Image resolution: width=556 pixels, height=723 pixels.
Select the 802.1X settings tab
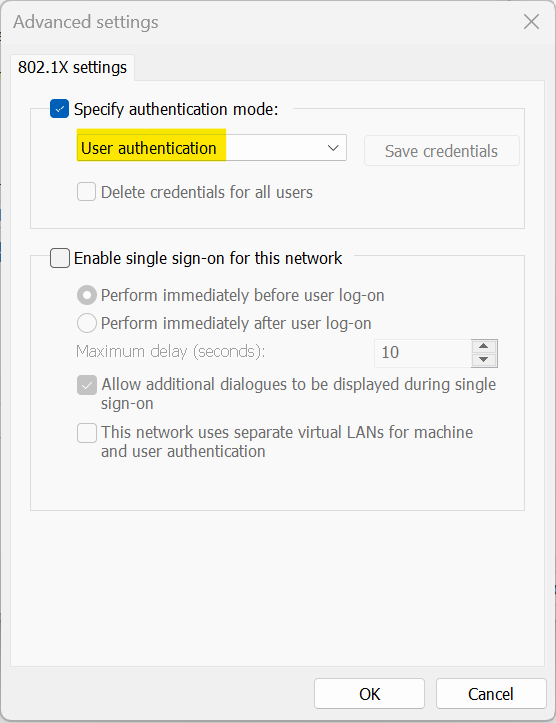click(72, 67)
